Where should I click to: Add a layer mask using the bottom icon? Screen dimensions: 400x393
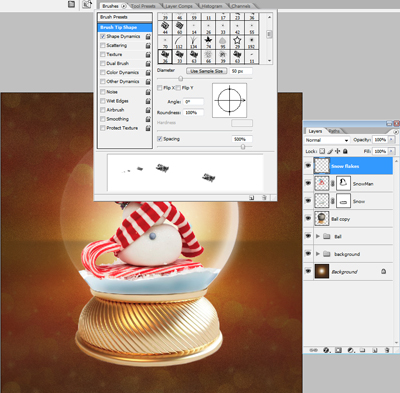tap(338, 350)
